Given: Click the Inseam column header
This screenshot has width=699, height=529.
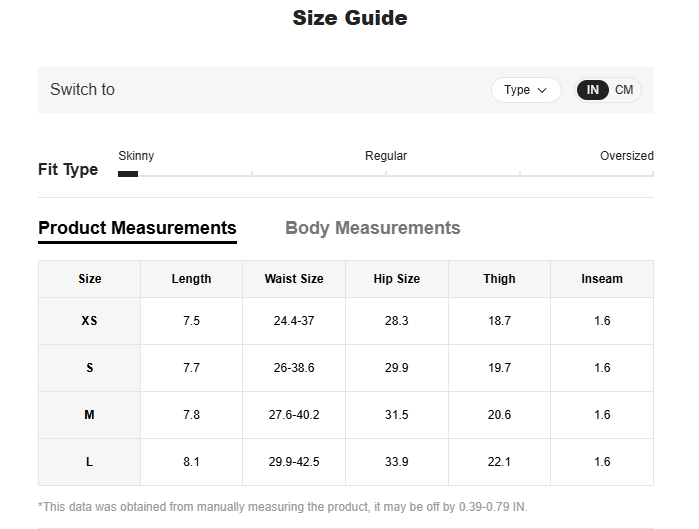Looking at the screenshot, I should 602,279.
